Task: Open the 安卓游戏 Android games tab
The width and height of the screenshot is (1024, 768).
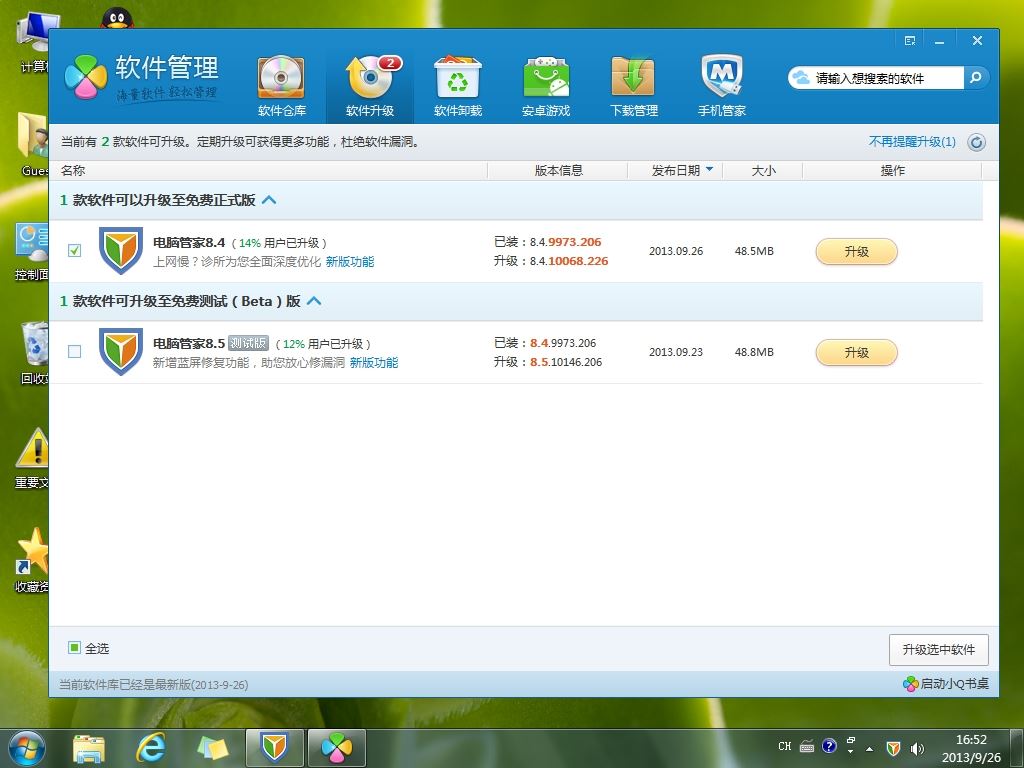Action: click(x=546, y=87)
